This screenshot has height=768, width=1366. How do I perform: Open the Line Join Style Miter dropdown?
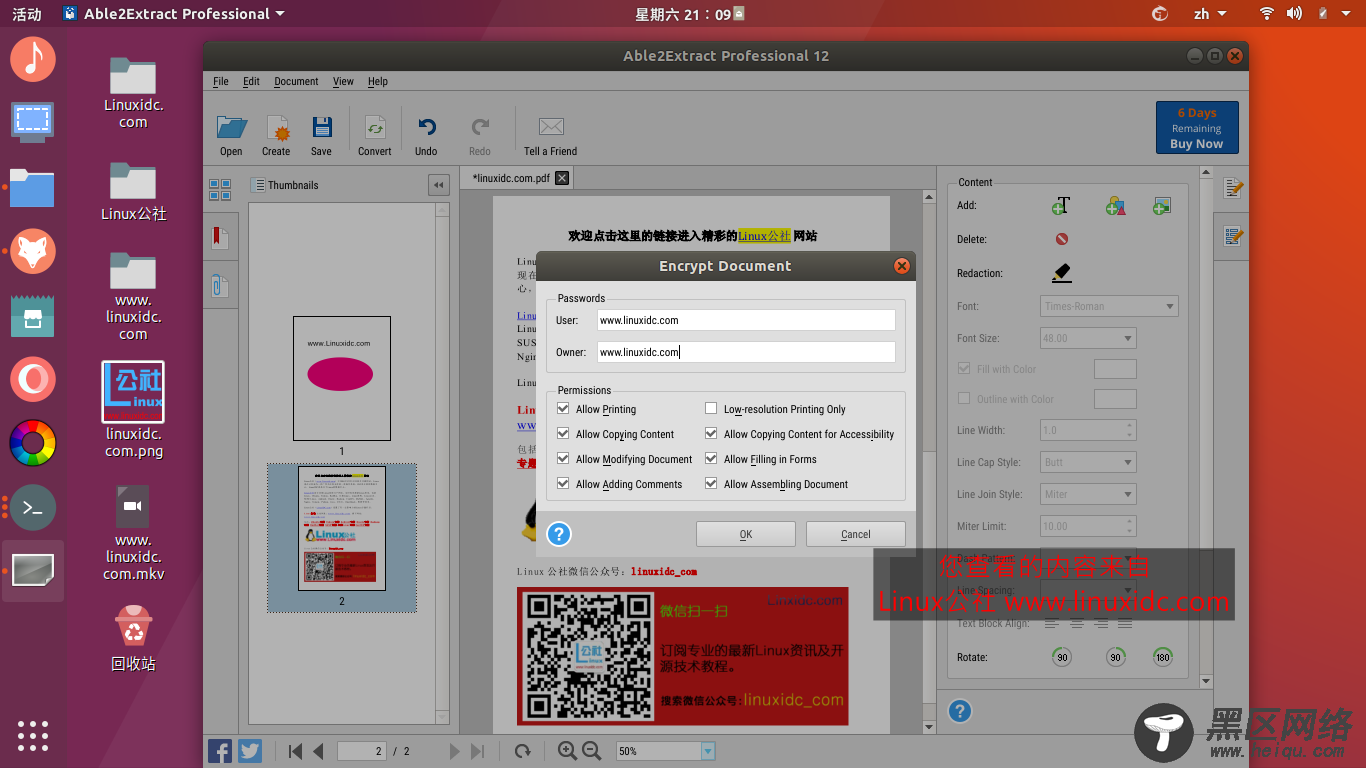click(1088, 494)
